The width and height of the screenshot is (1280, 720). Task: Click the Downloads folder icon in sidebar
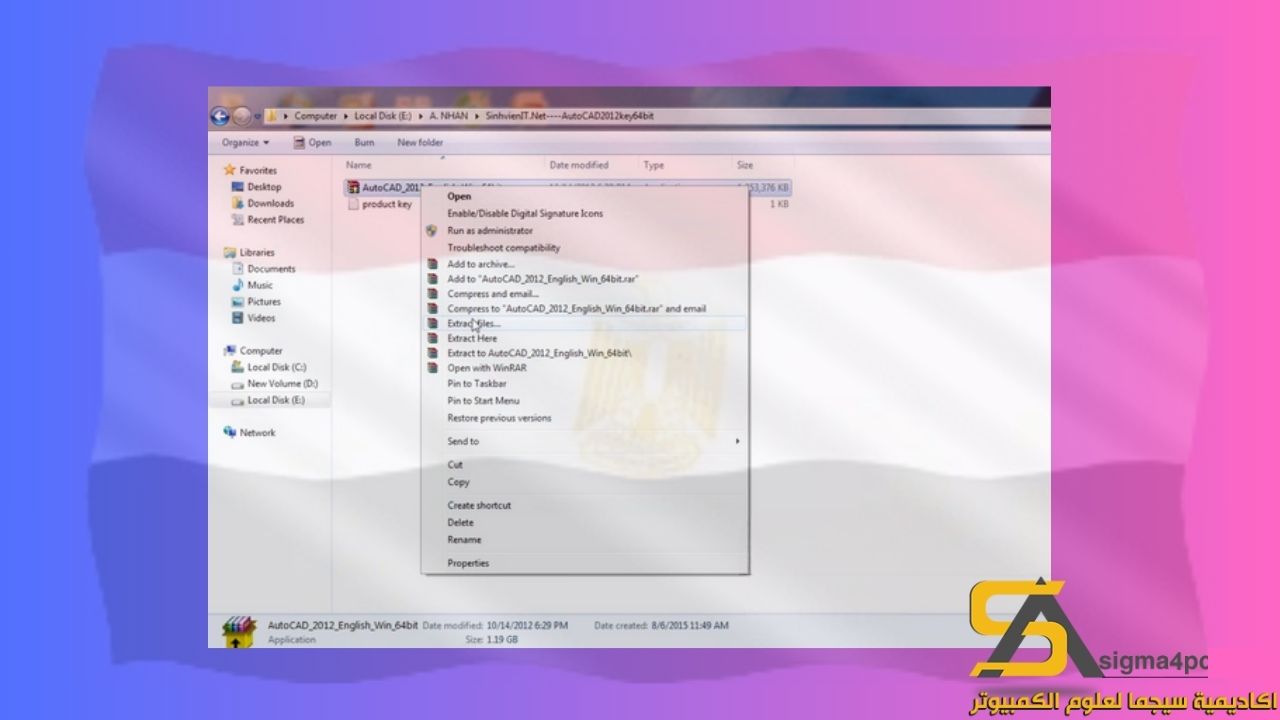(x=238, y=203)
